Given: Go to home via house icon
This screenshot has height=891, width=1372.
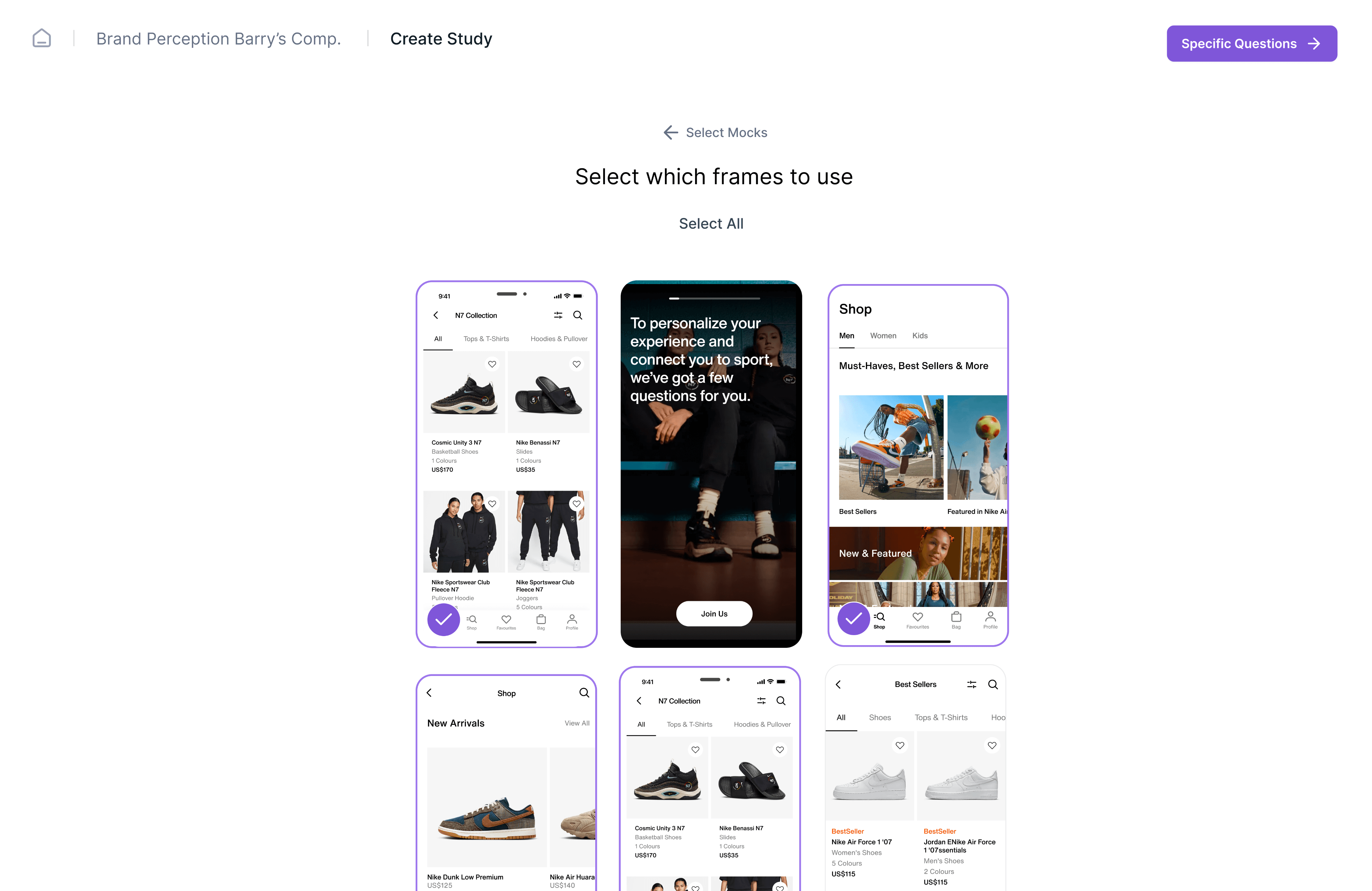Looking at the screenshot, I should [42, 39].
